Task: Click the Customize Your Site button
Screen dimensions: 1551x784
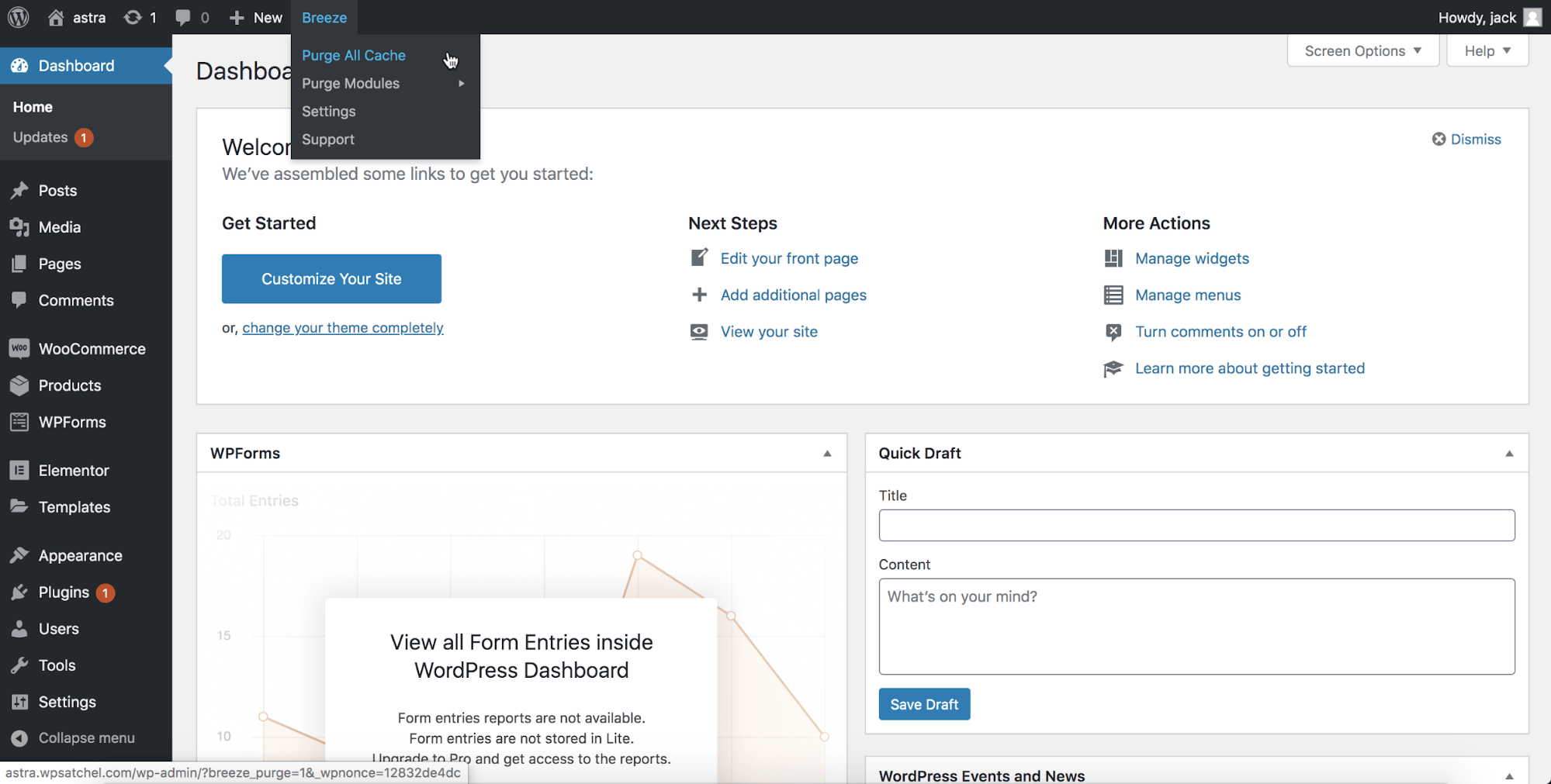Action: click(x=331, y=278)
